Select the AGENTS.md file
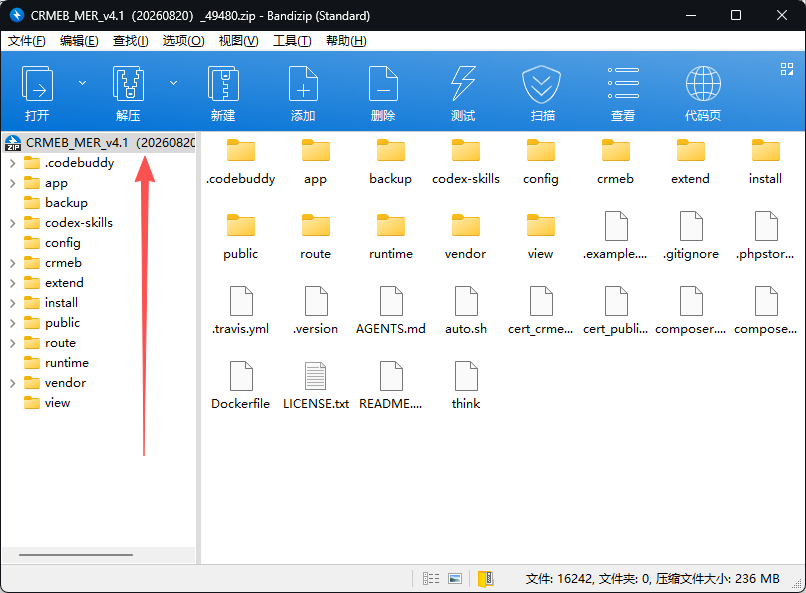This screenshot has width=806, height=593. (391, 312)
